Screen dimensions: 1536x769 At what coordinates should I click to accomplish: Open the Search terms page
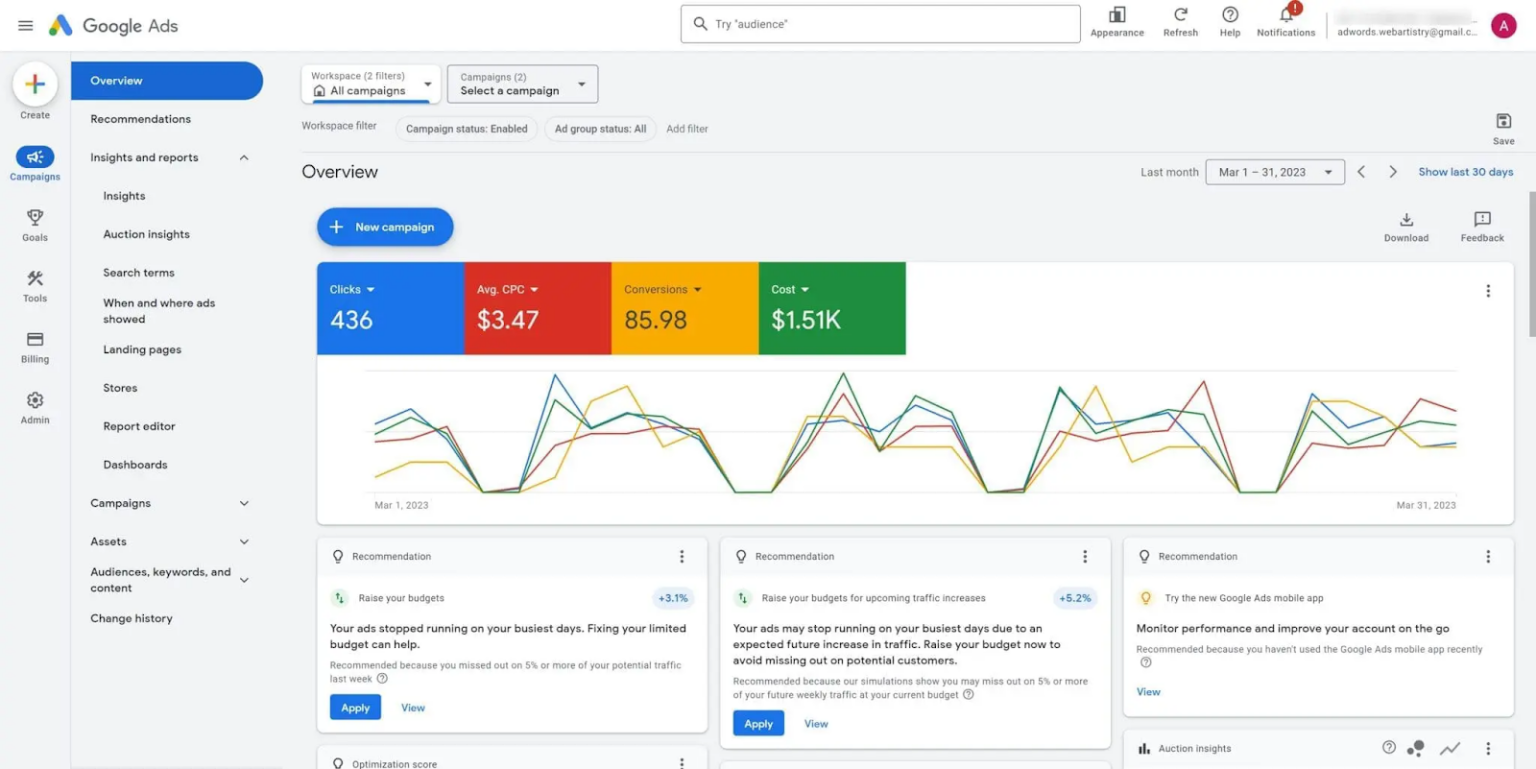pyautogui.click(x=138, y=272)
